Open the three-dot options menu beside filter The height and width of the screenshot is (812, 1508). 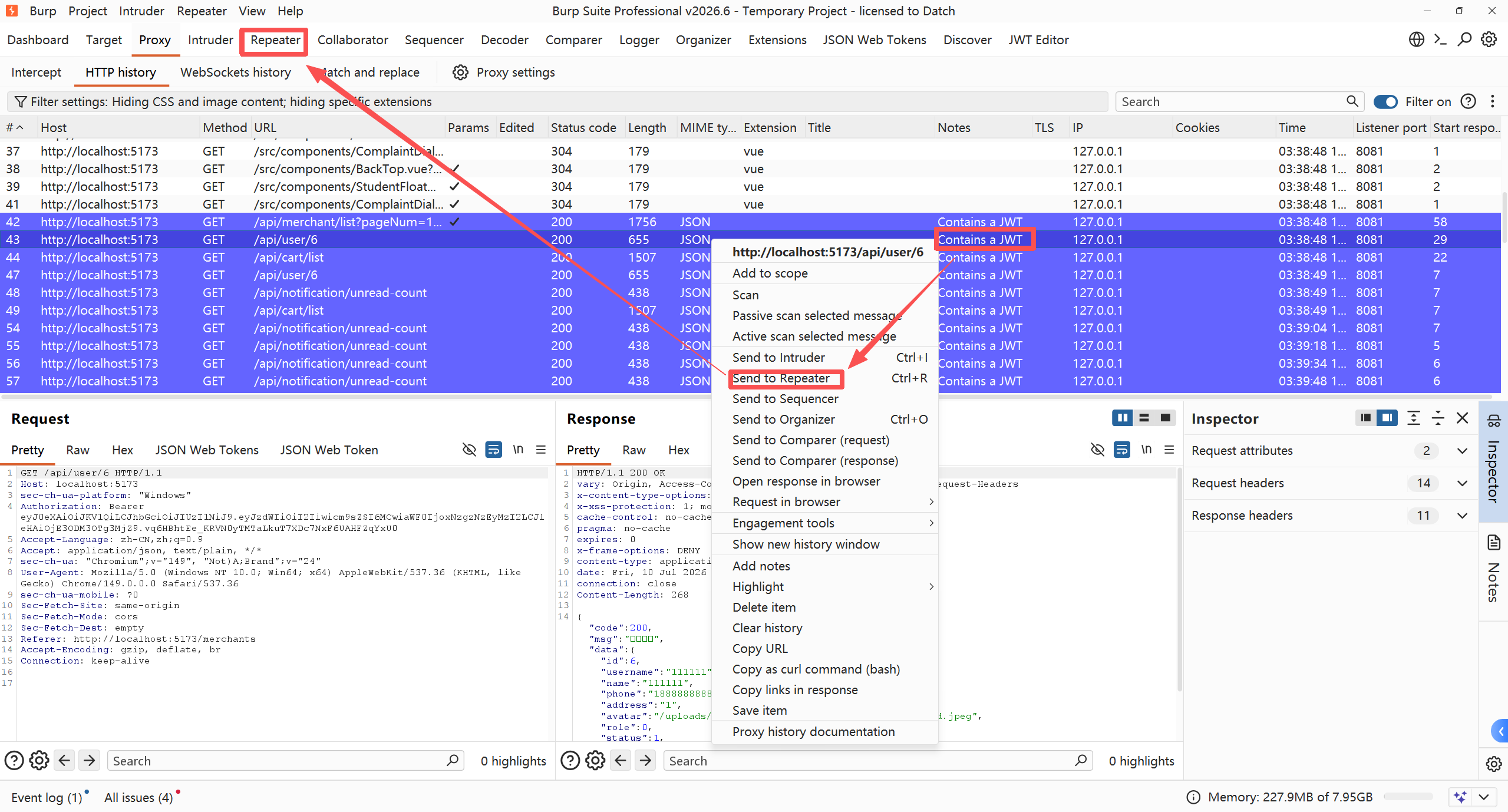click(x=1493, y=101)
